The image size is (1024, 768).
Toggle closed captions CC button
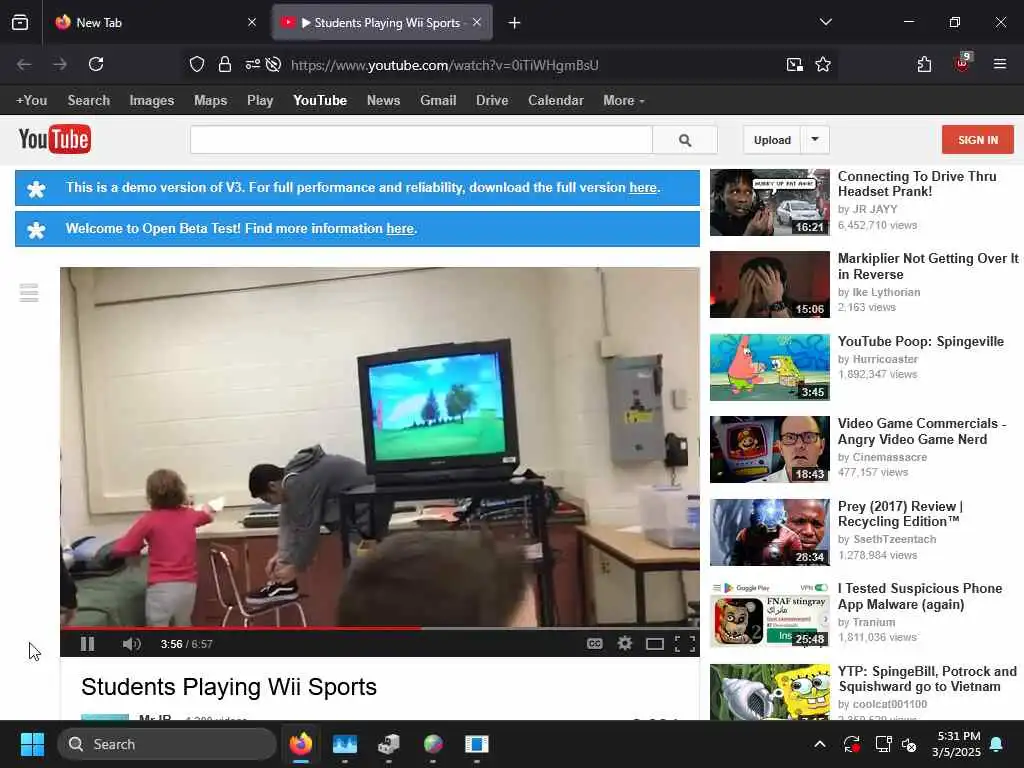(594, 644)
